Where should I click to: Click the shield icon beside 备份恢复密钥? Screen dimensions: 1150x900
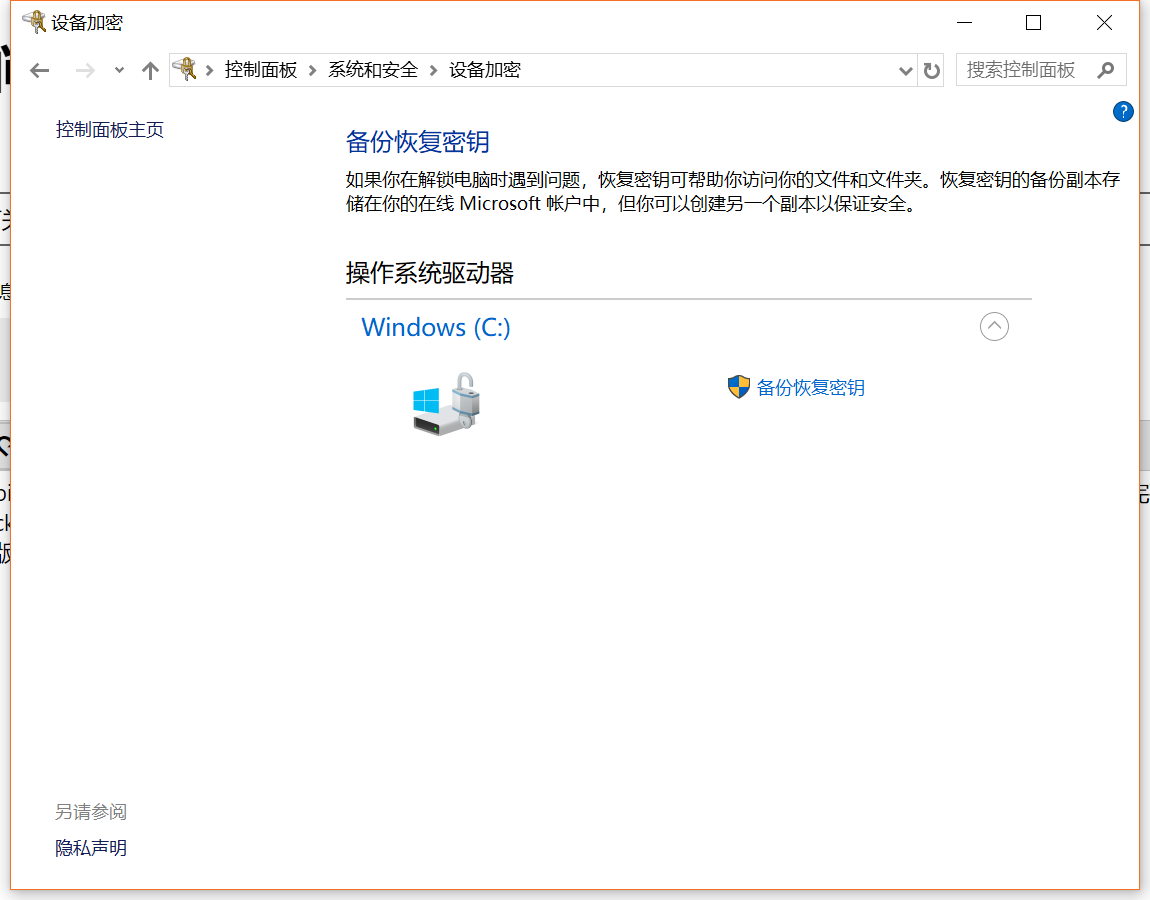[x=739, y=387]
